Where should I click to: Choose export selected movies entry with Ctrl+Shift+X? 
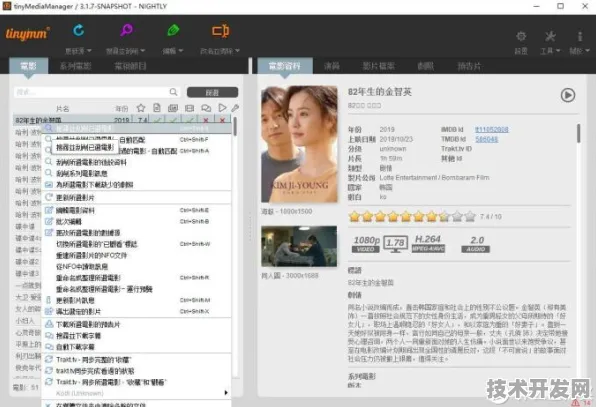click(137, 312)
